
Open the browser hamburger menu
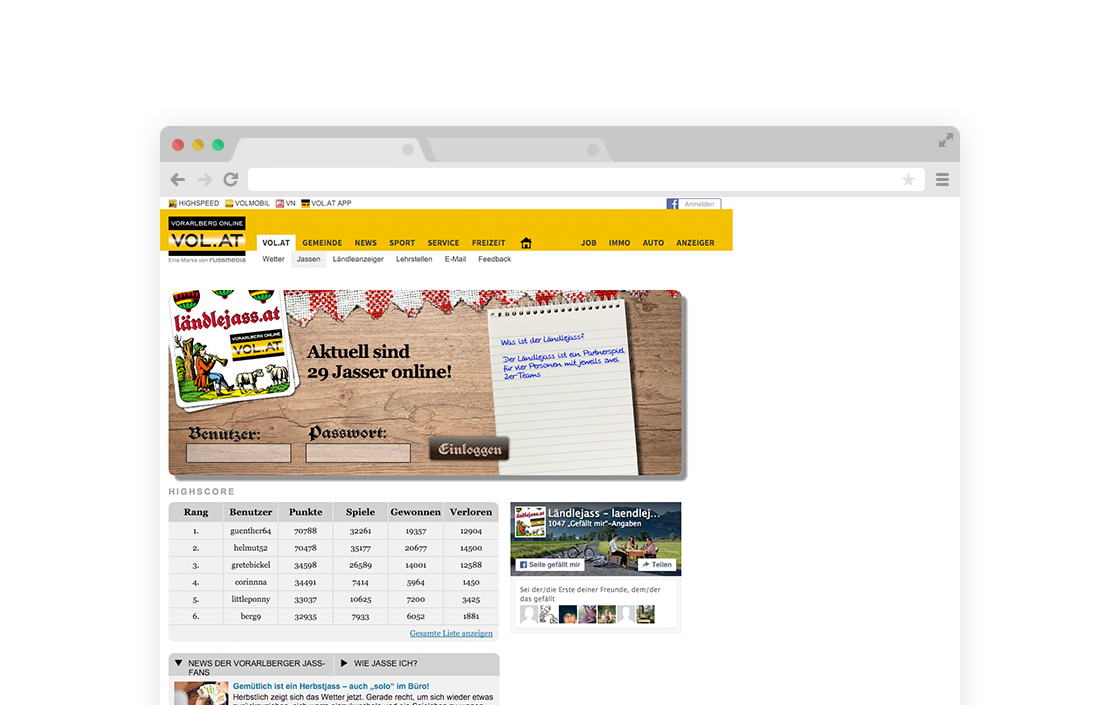pyautogui.click(x=942, y=179)
